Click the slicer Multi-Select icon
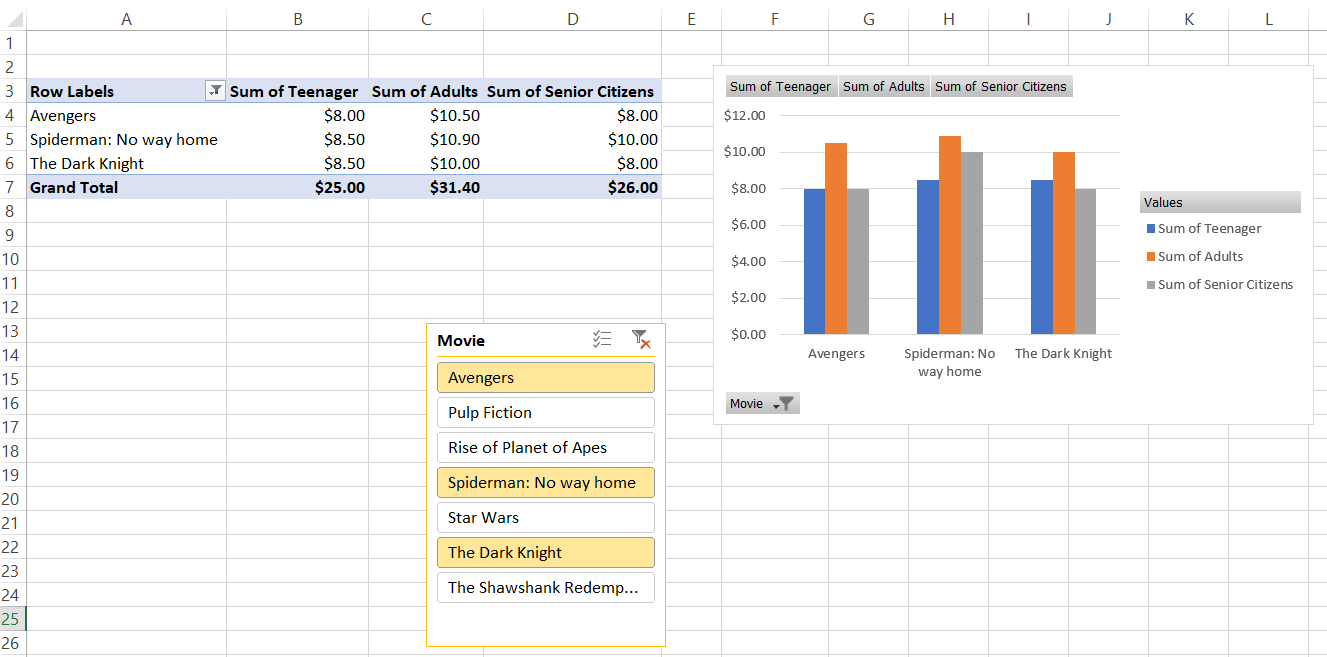Viewport: 1327px width, 657px height. [602, 340]
